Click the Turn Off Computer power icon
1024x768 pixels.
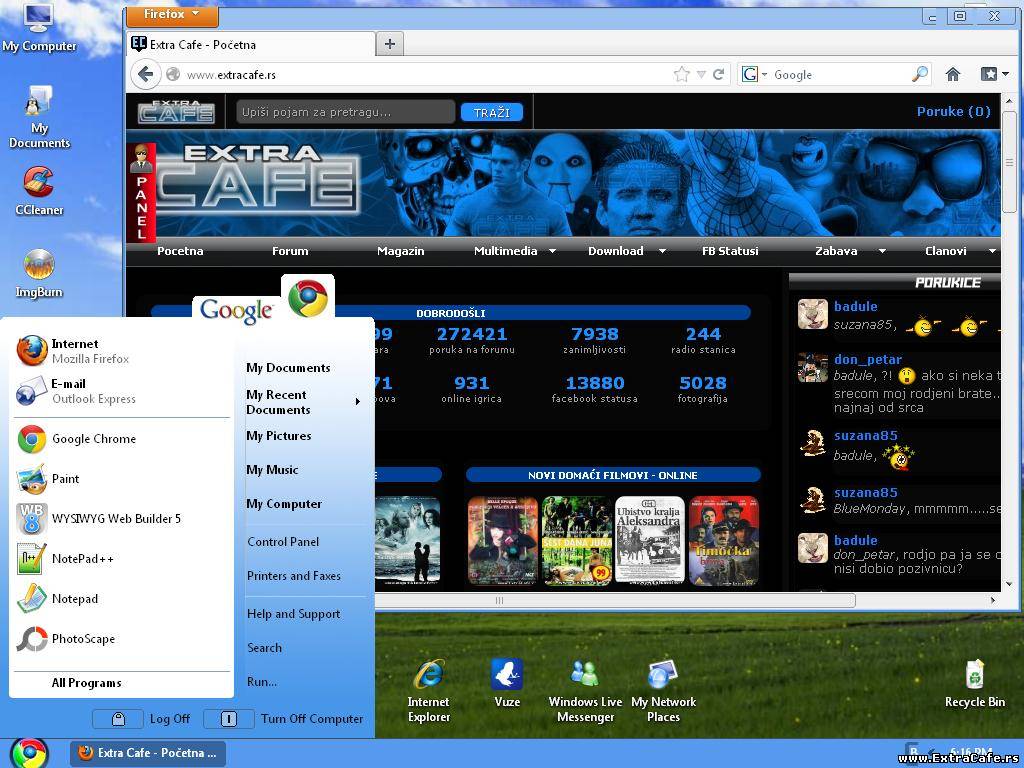(x=229, y=719)
